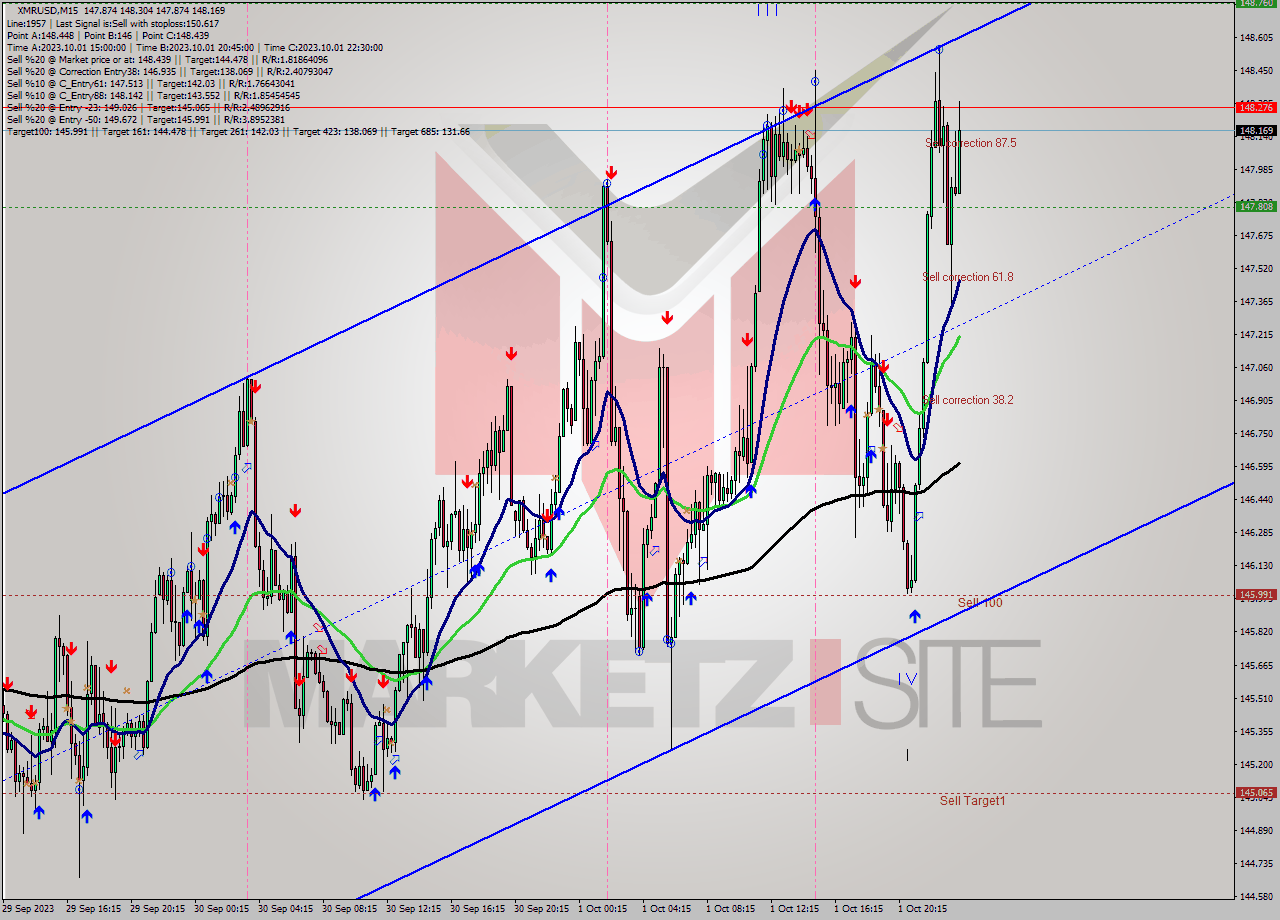This screenshot has height=920, width=1280.
Task: Click the 147.985 price axis value
Action: [x=1256, y=169]
